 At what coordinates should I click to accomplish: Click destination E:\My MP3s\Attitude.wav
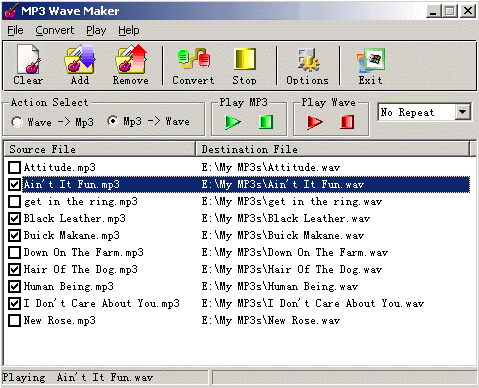point(271,167)
